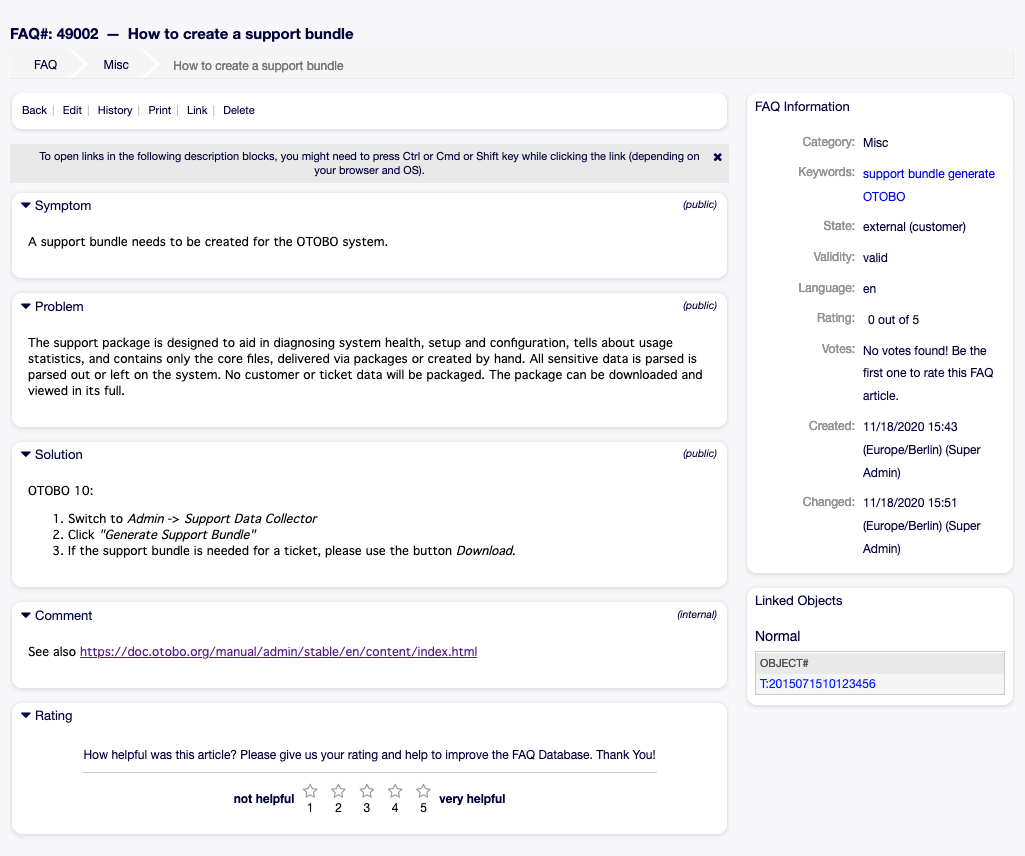This screenshot has width=1025, height=856.
Task: Collapse the Problem block
Action: (27, 307)
